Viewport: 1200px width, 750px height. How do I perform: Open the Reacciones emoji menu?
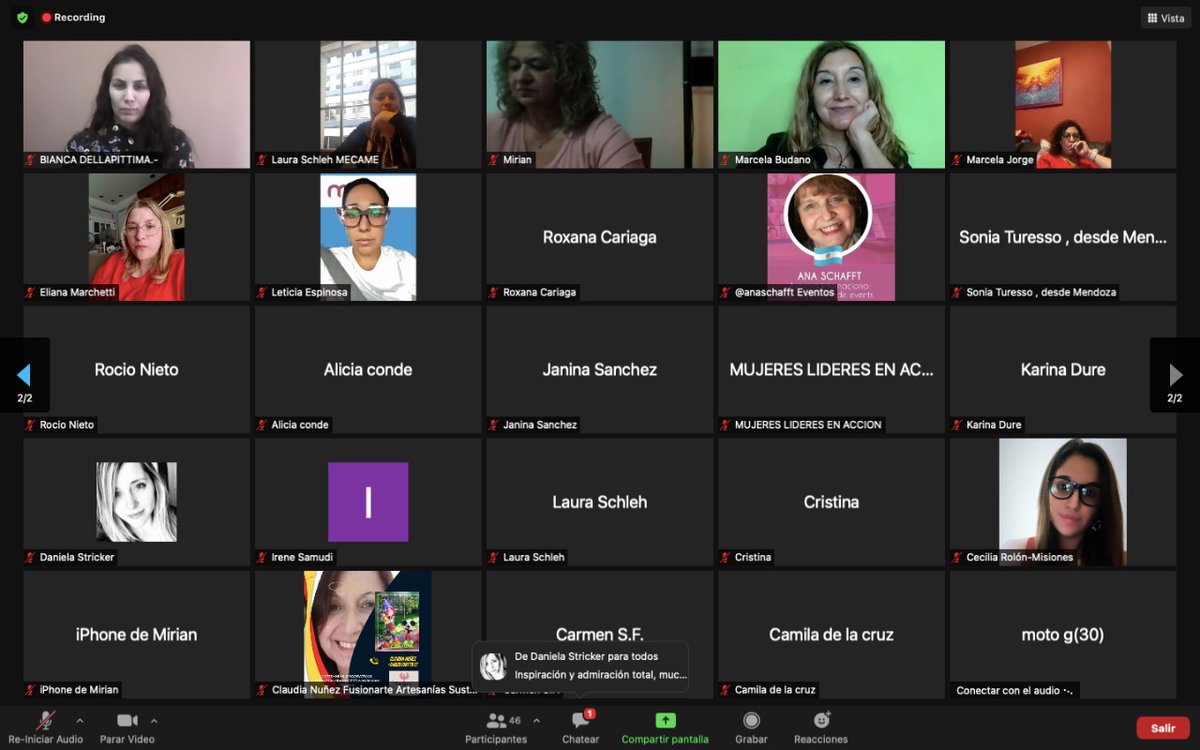pos(821,727)
